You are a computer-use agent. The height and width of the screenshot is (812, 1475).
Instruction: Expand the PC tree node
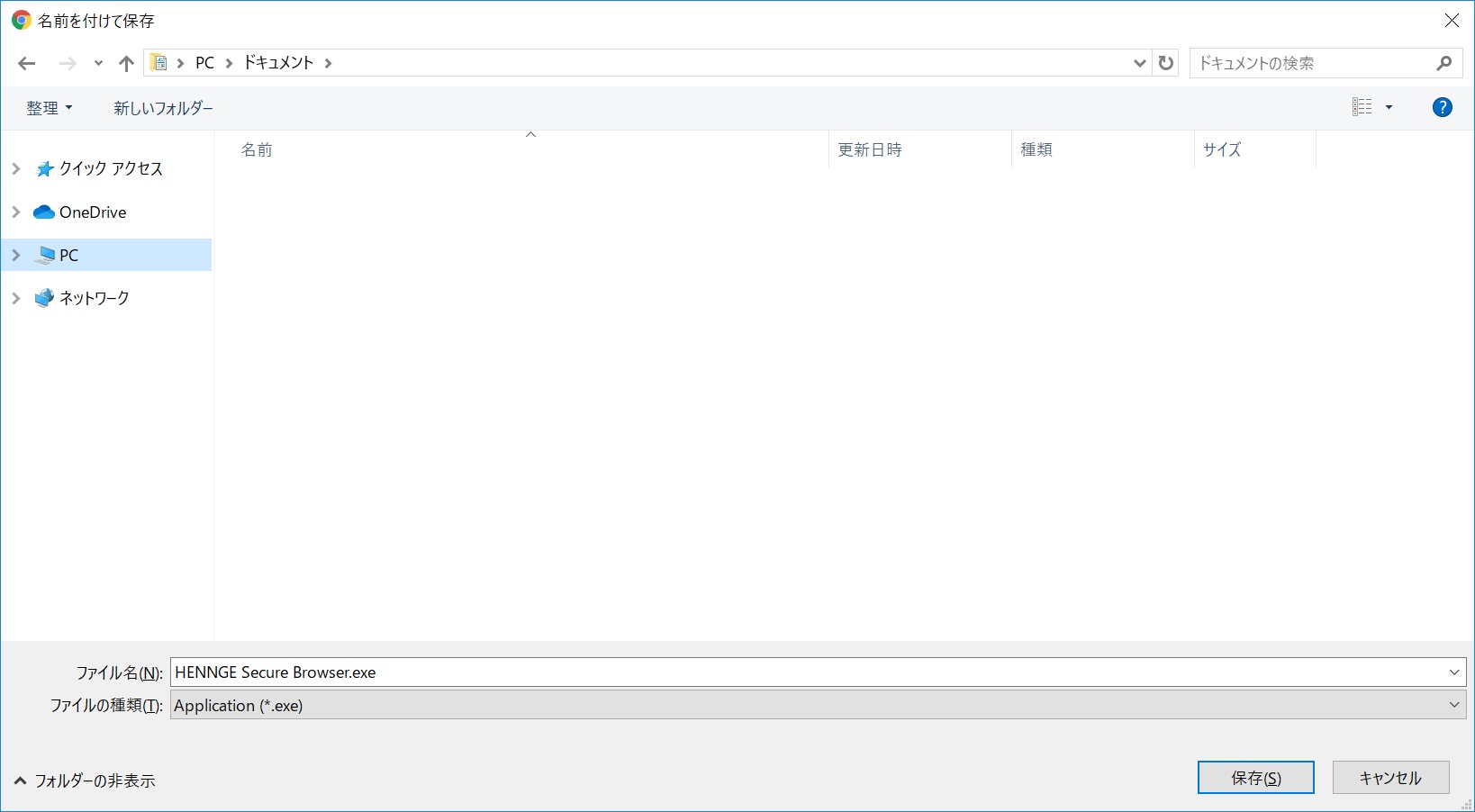(15, 255)
